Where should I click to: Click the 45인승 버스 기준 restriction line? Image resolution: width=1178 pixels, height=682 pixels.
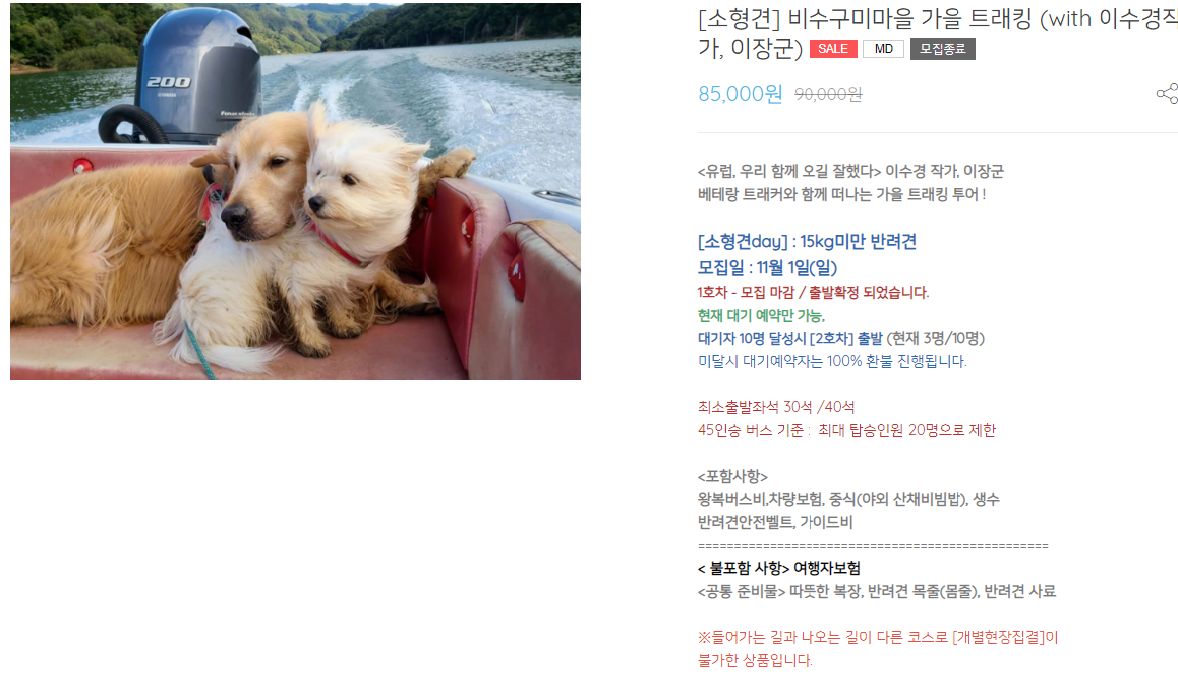tap(847, 430)
